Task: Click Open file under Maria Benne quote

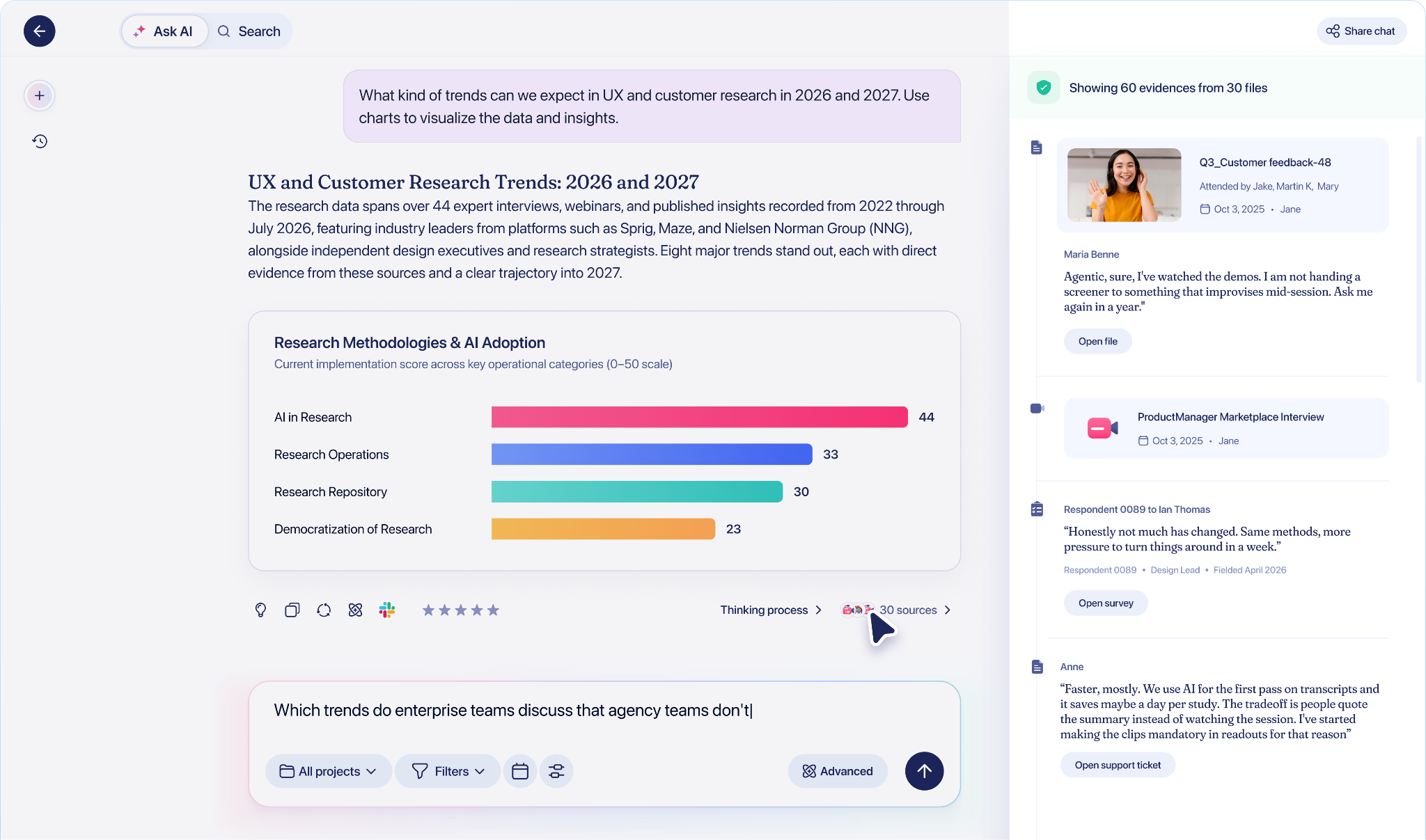Action: coord(1097,341)
